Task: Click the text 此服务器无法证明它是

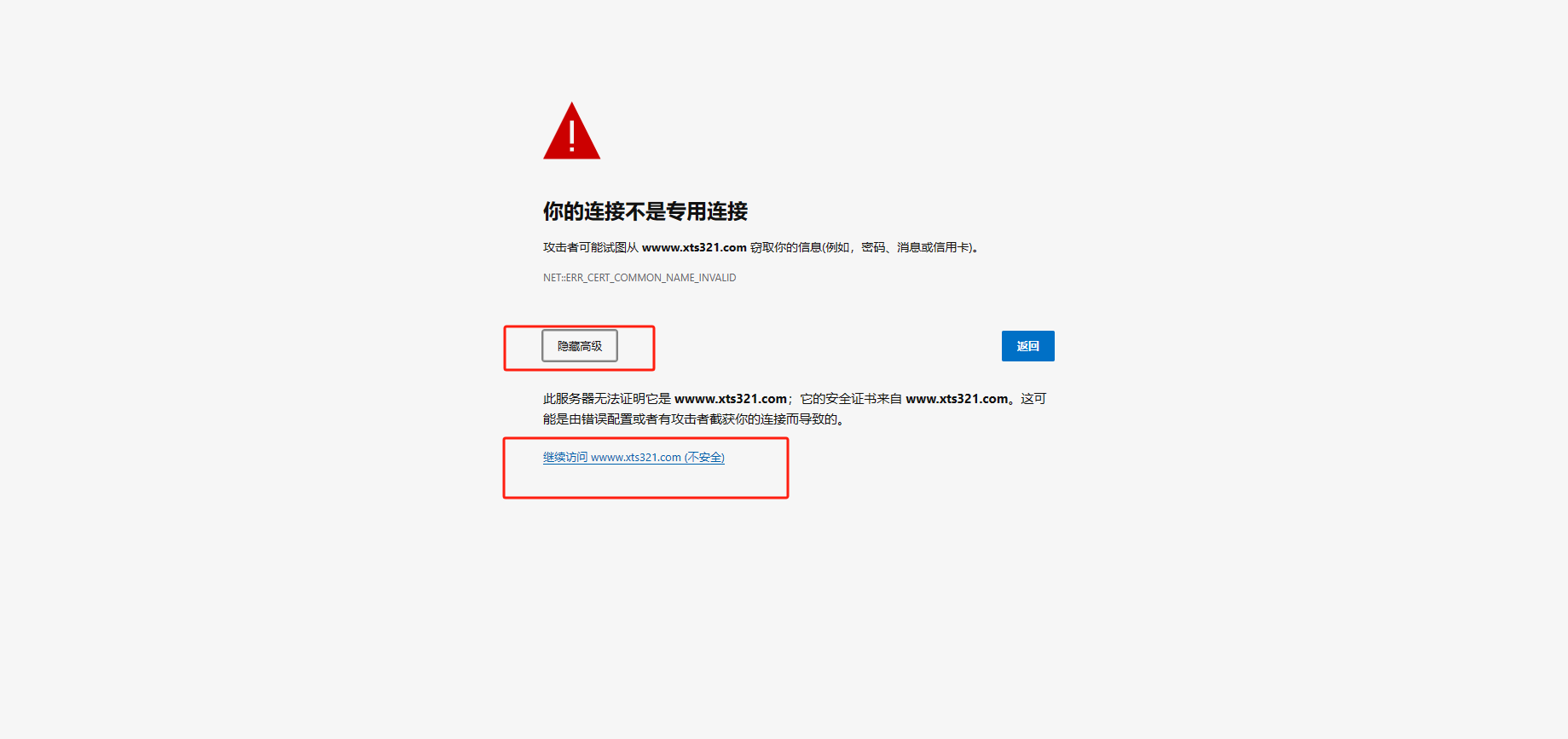Action: (x=607, y=399)
